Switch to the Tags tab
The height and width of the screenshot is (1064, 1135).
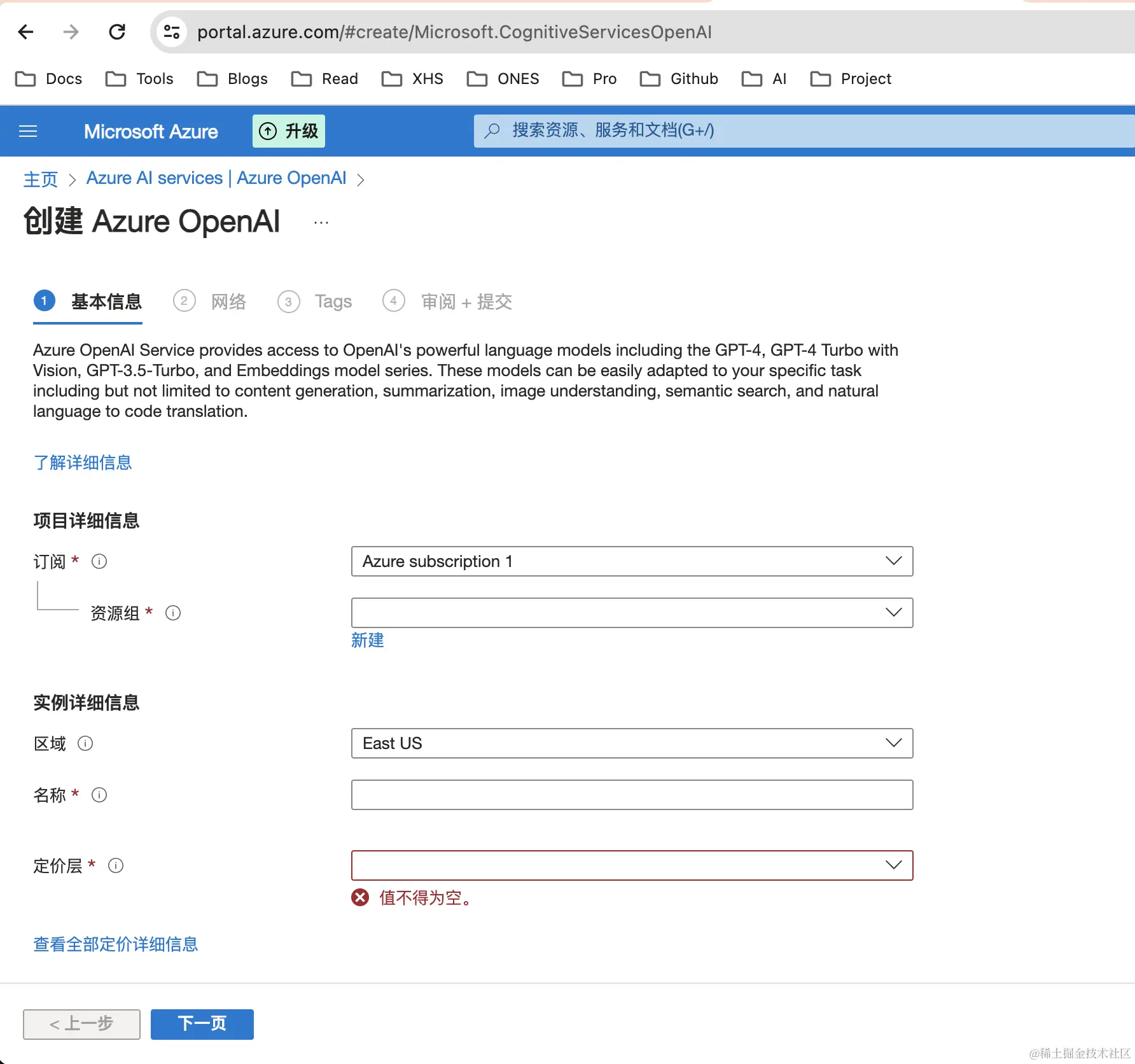315,302
